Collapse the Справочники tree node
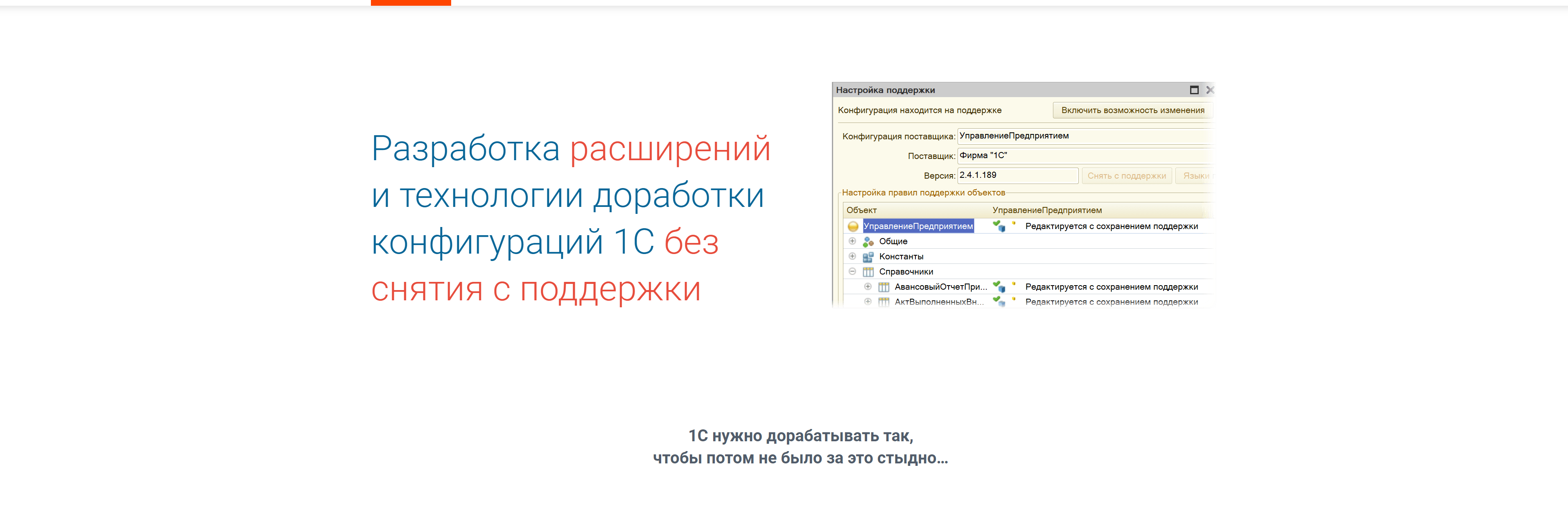Image resolution: width=1568 pixels, height=531 pixels. (852, 272)
